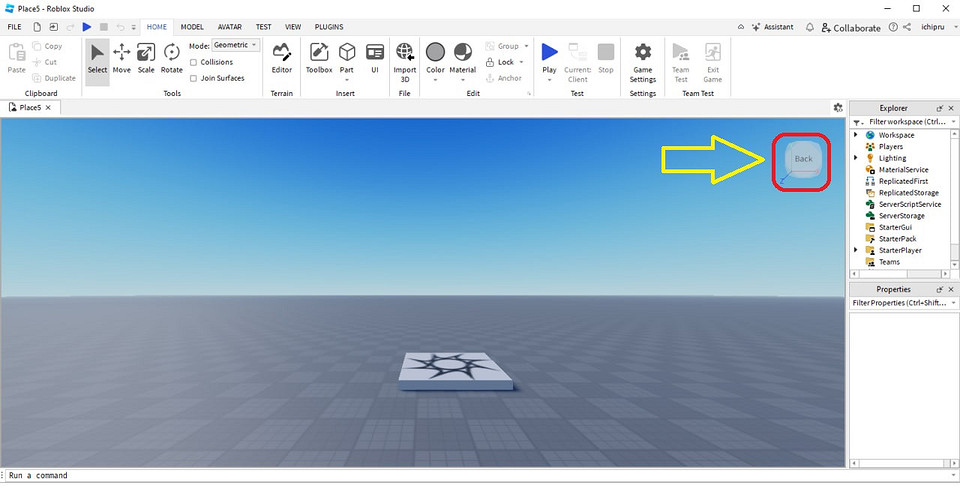Open the Mode Geometric dropdown
Viewport: 960px width, 500px height.
[236, 45]
